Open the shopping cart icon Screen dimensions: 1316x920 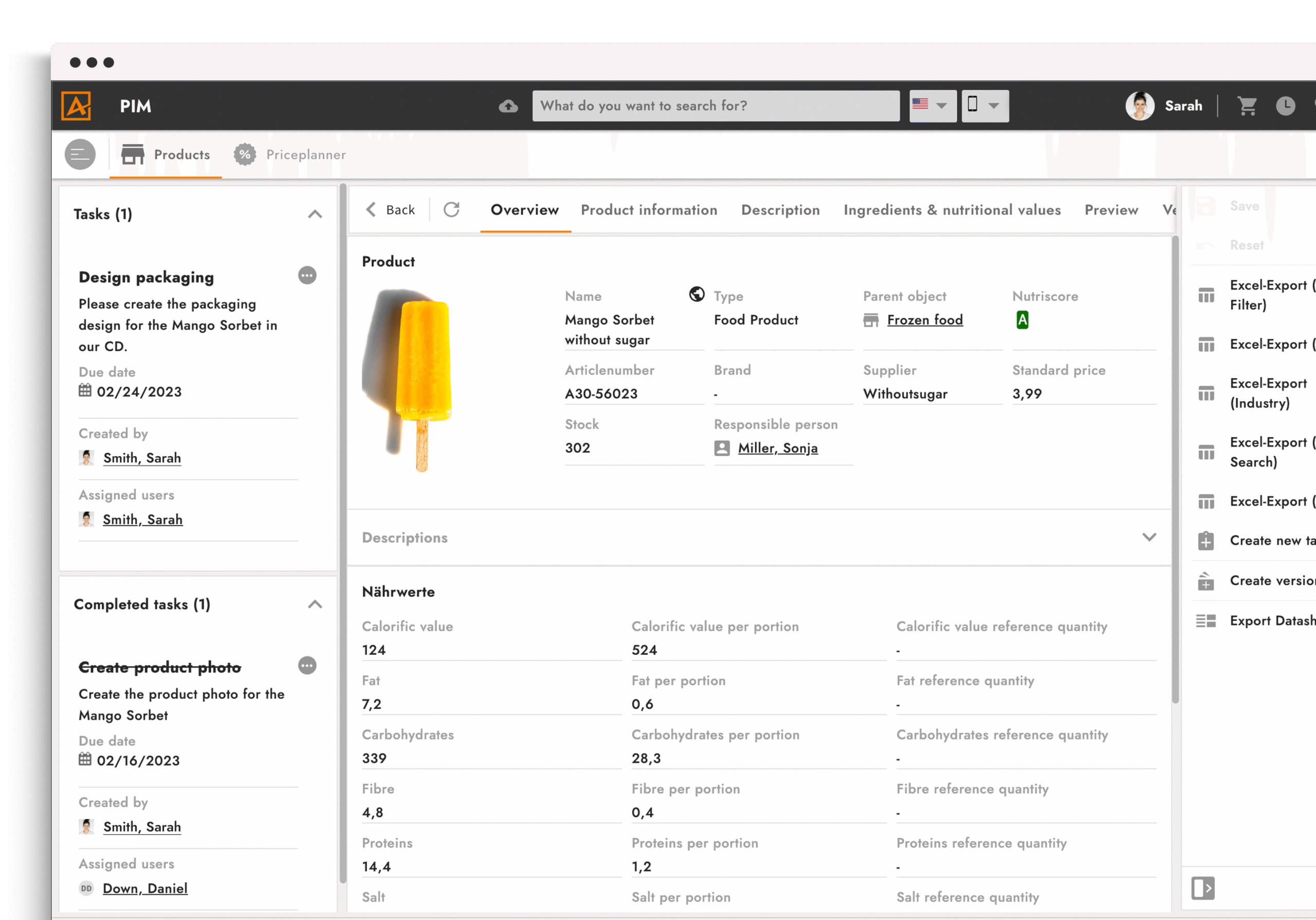[x=1247, y=106]
